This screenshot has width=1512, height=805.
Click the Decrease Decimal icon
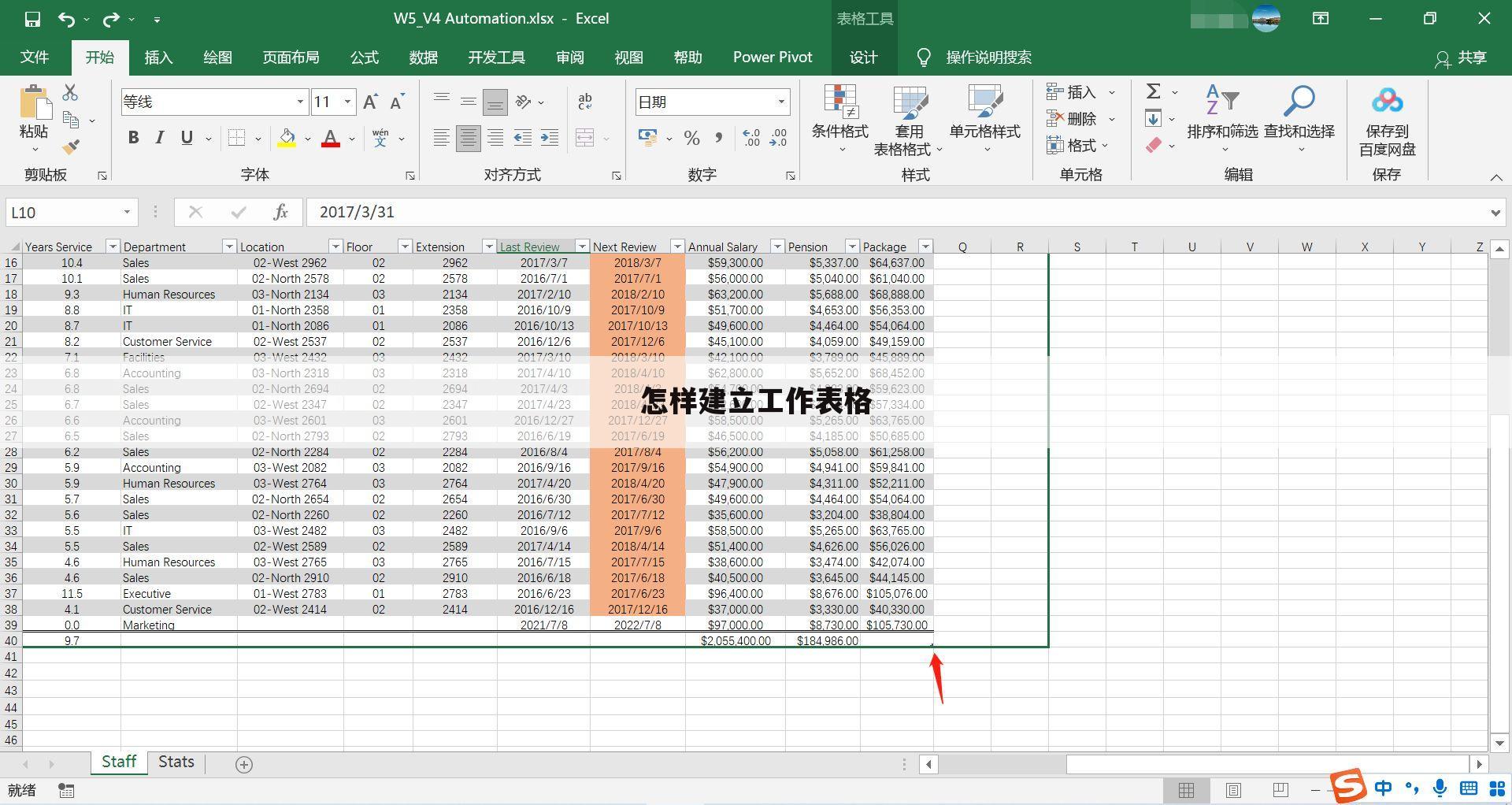(778, 139)
